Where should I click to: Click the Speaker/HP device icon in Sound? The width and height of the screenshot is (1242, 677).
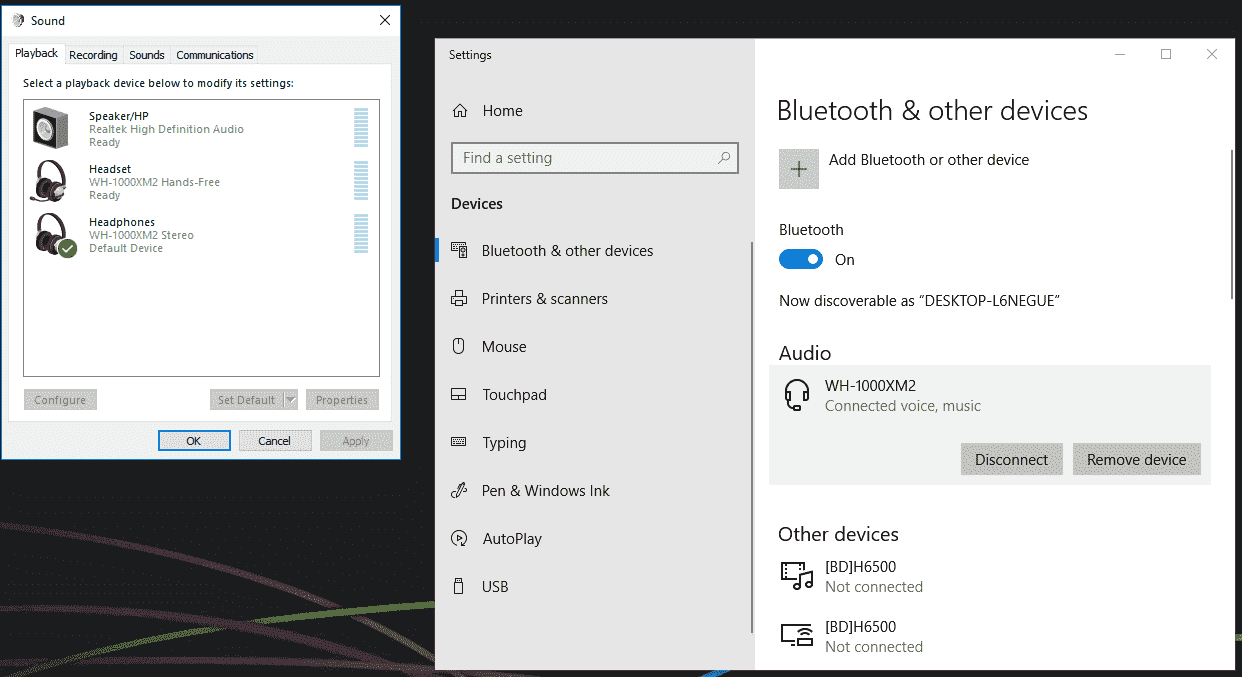(x=51, y=128)
